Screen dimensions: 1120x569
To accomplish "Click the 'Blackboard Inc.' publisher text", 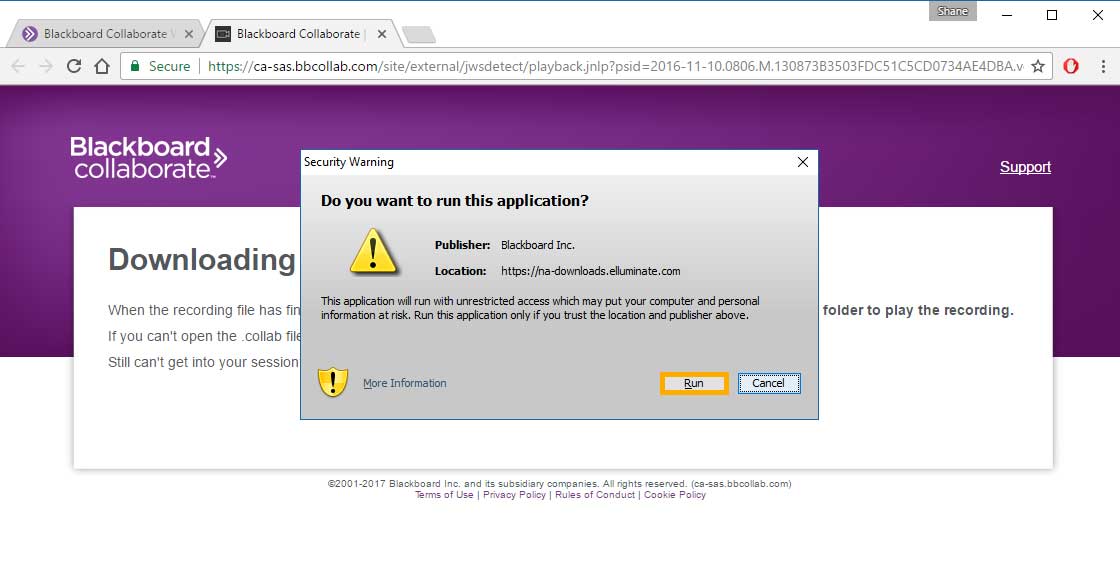I will click(538, 245).
